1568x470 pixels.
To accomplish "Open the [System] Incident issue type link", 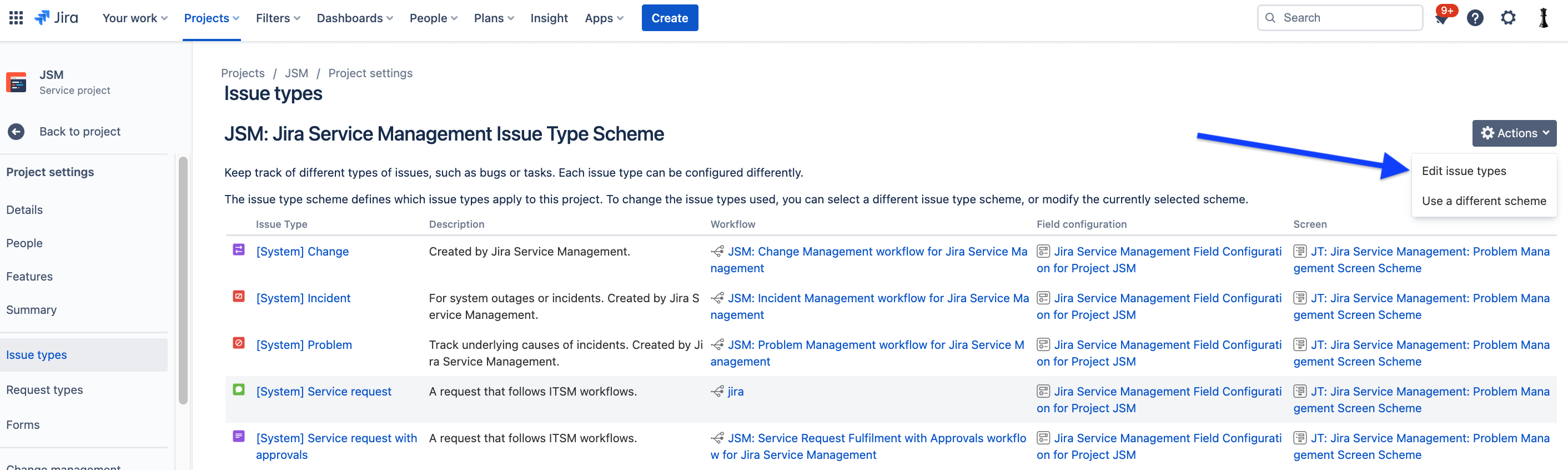I will pos(303,298).
